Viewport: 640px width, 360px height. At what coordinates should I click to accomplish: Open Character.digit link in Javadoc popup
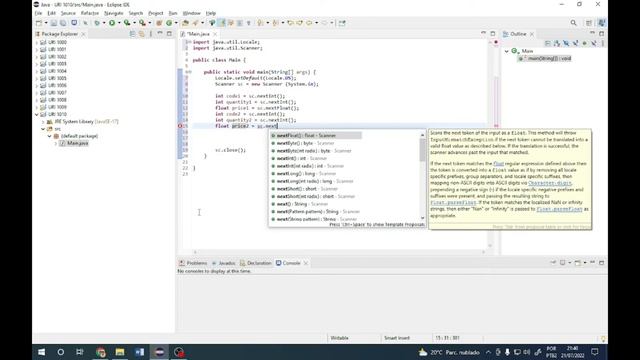[x=549, y=183]
